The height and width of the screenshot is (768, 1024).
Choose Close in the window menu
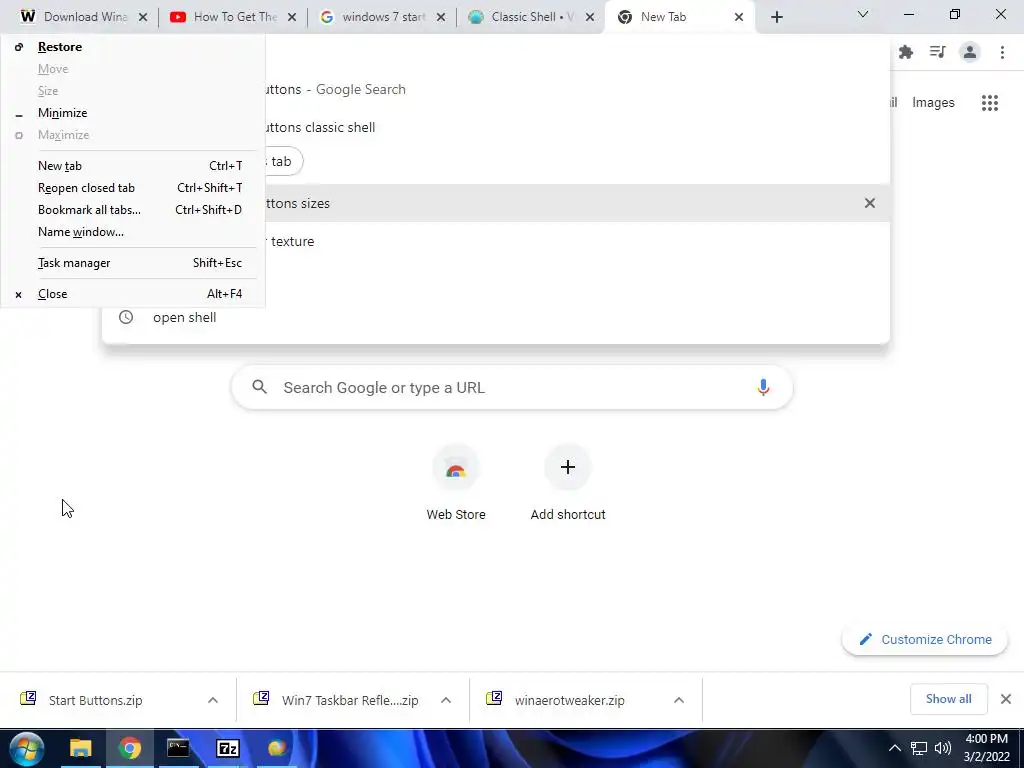click(133, 294)
